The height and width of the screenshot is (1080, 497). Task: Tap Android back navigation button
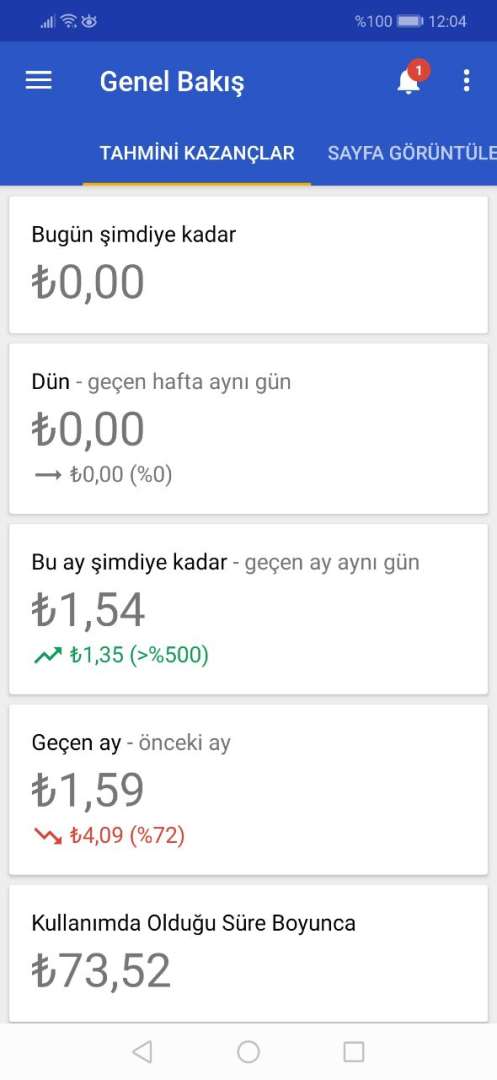pyautogui.click(x=142, y=1052)
